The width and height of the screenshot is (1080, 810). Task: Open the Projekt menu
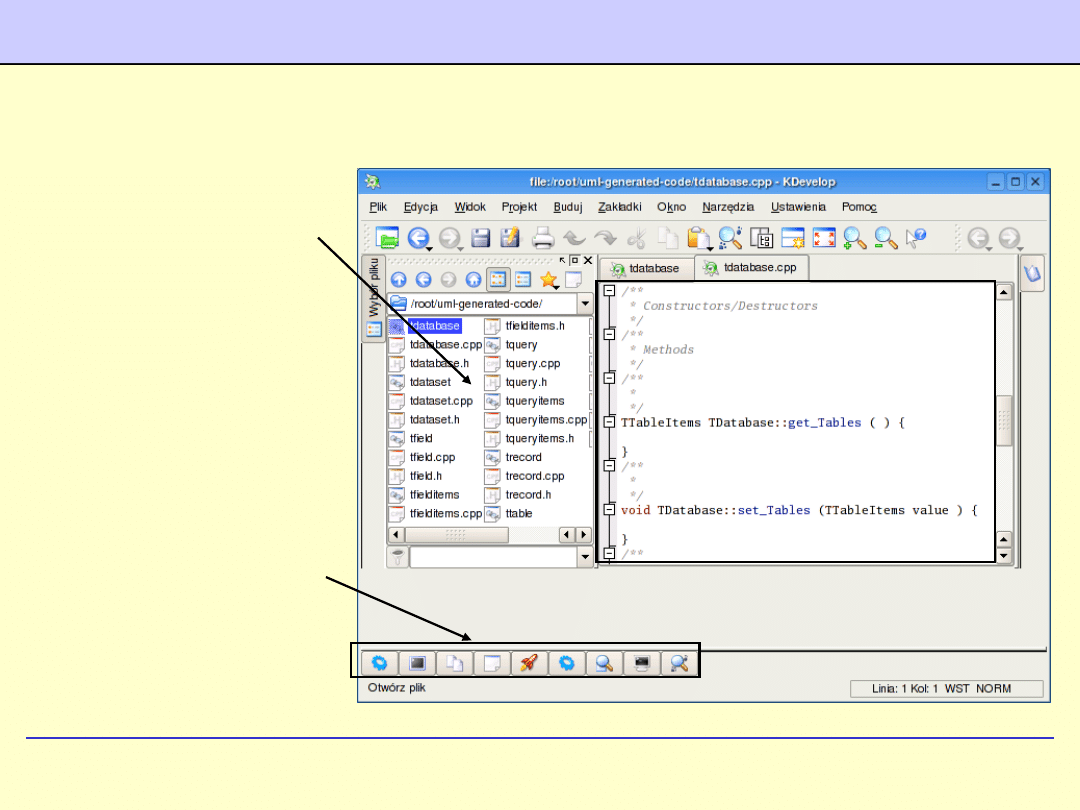[x=519, y=207]
